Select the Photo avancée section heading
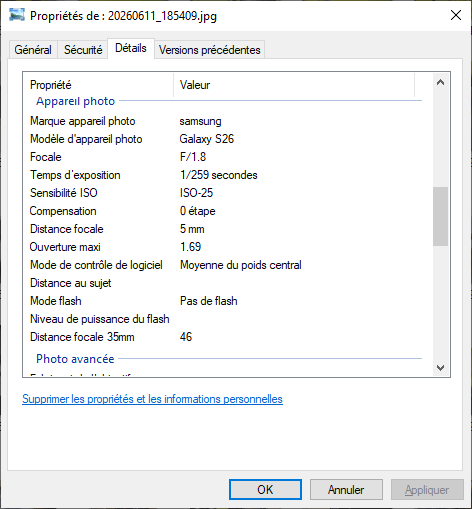This screenshot has height=509, width=472. click(x=75, y=359)
